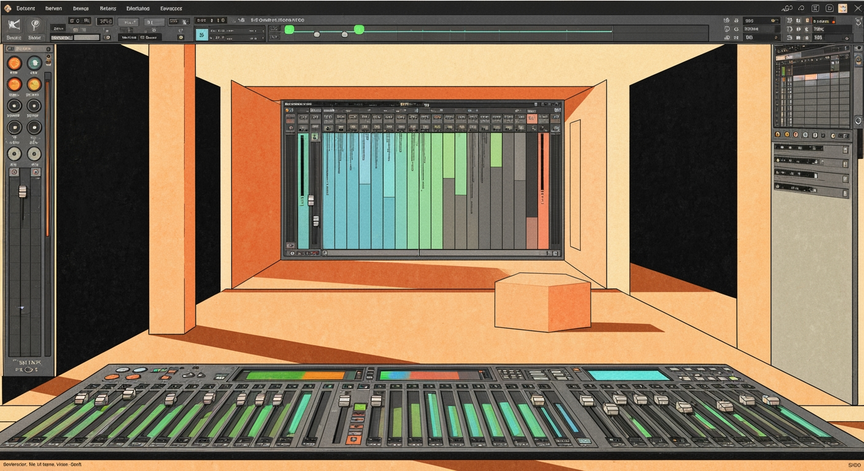Click the green-orange display on the hardware mixer
Screen dimensions: 864x471
click(296, 375)
